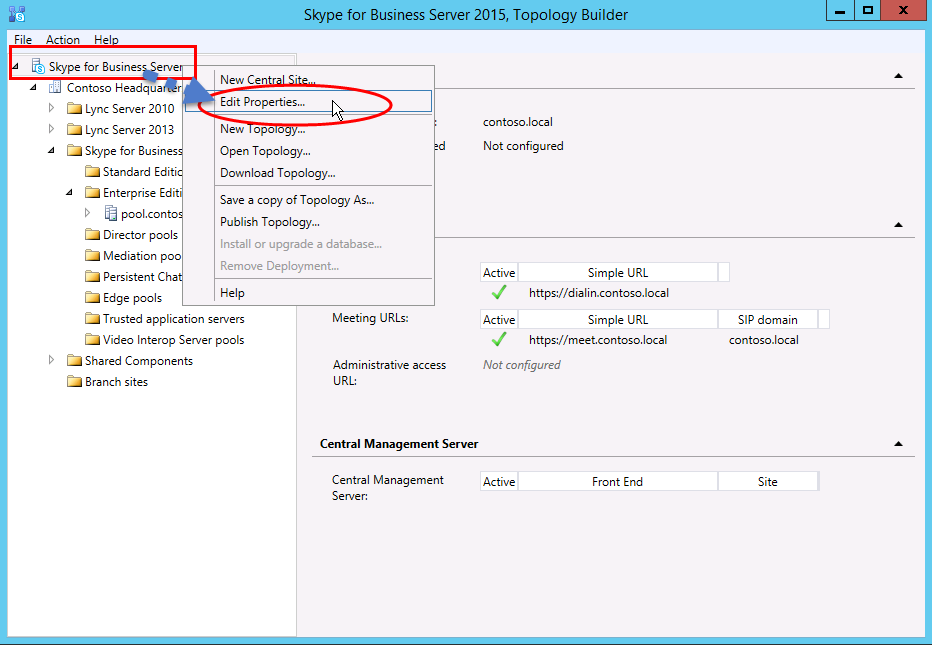
Task: Expand the Shared Components tree node
Action: [x=51, y=360]
